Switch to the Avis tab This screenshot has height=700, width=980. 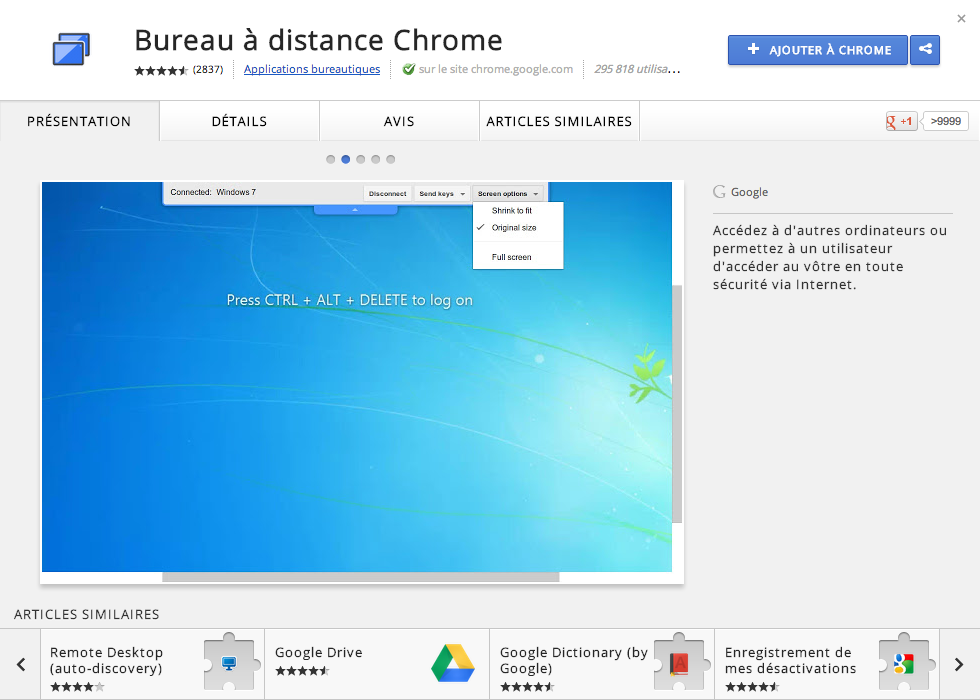[399, 121]
